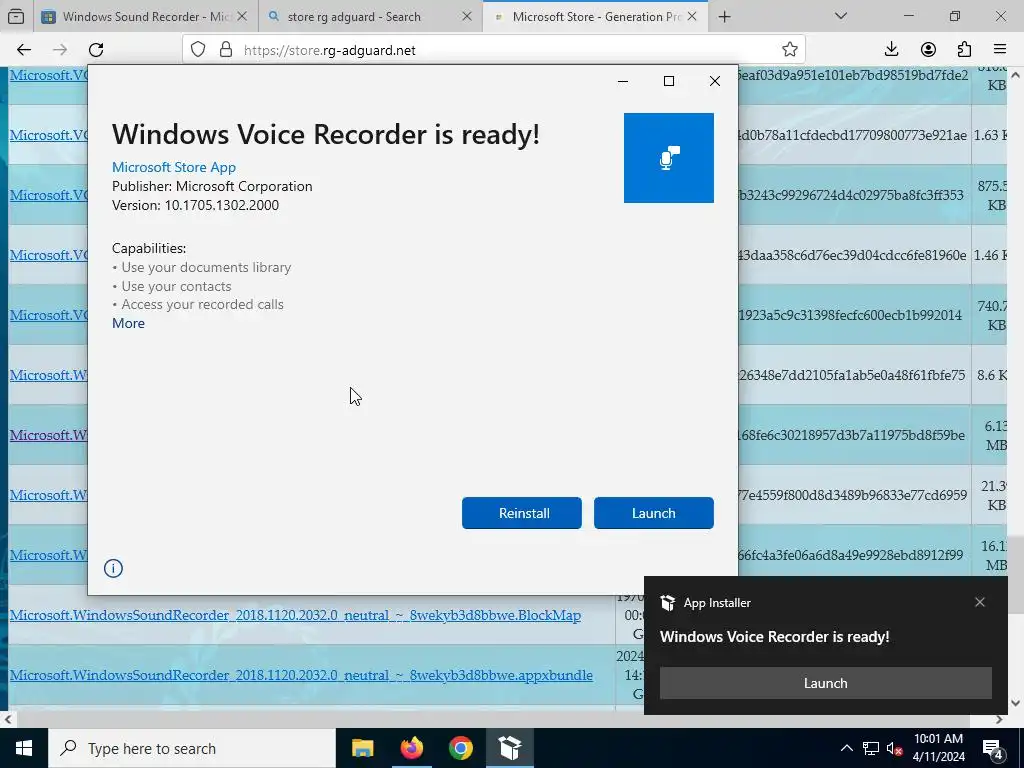Click the muted volume tray icon

(x=894, y=748)
